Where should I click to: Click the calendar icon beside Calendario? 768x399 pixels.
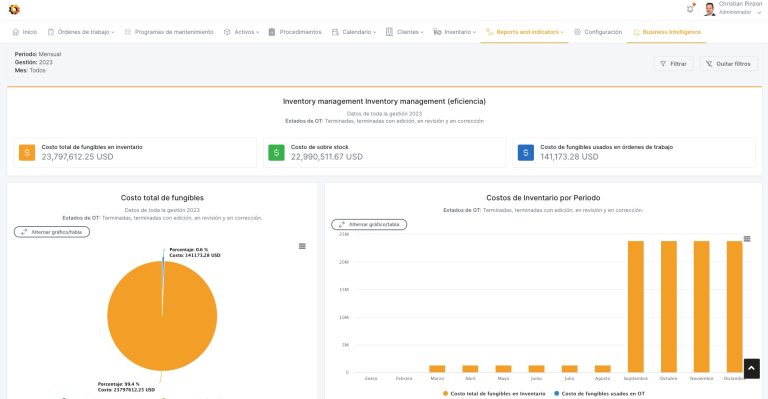click(335, 32)
